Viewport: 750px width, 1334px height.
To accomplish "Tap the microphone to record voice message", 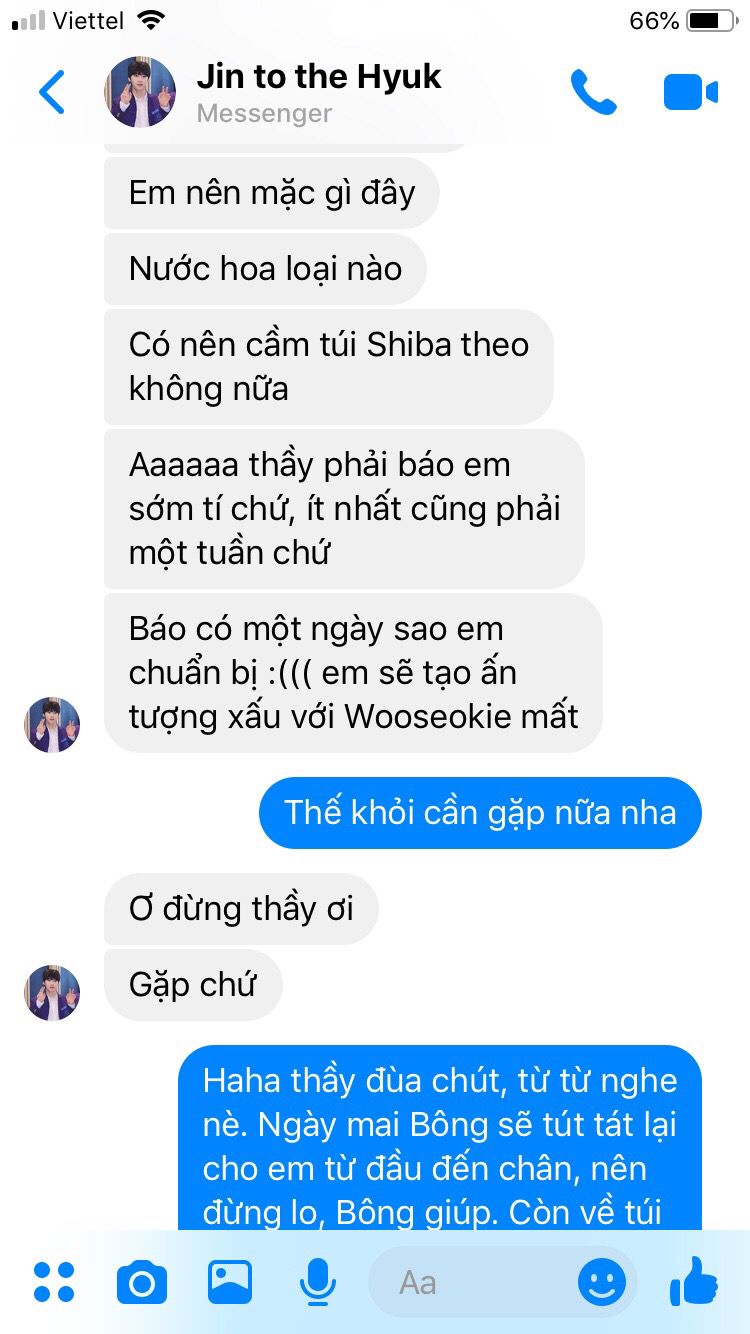I will click(317, 1282).
